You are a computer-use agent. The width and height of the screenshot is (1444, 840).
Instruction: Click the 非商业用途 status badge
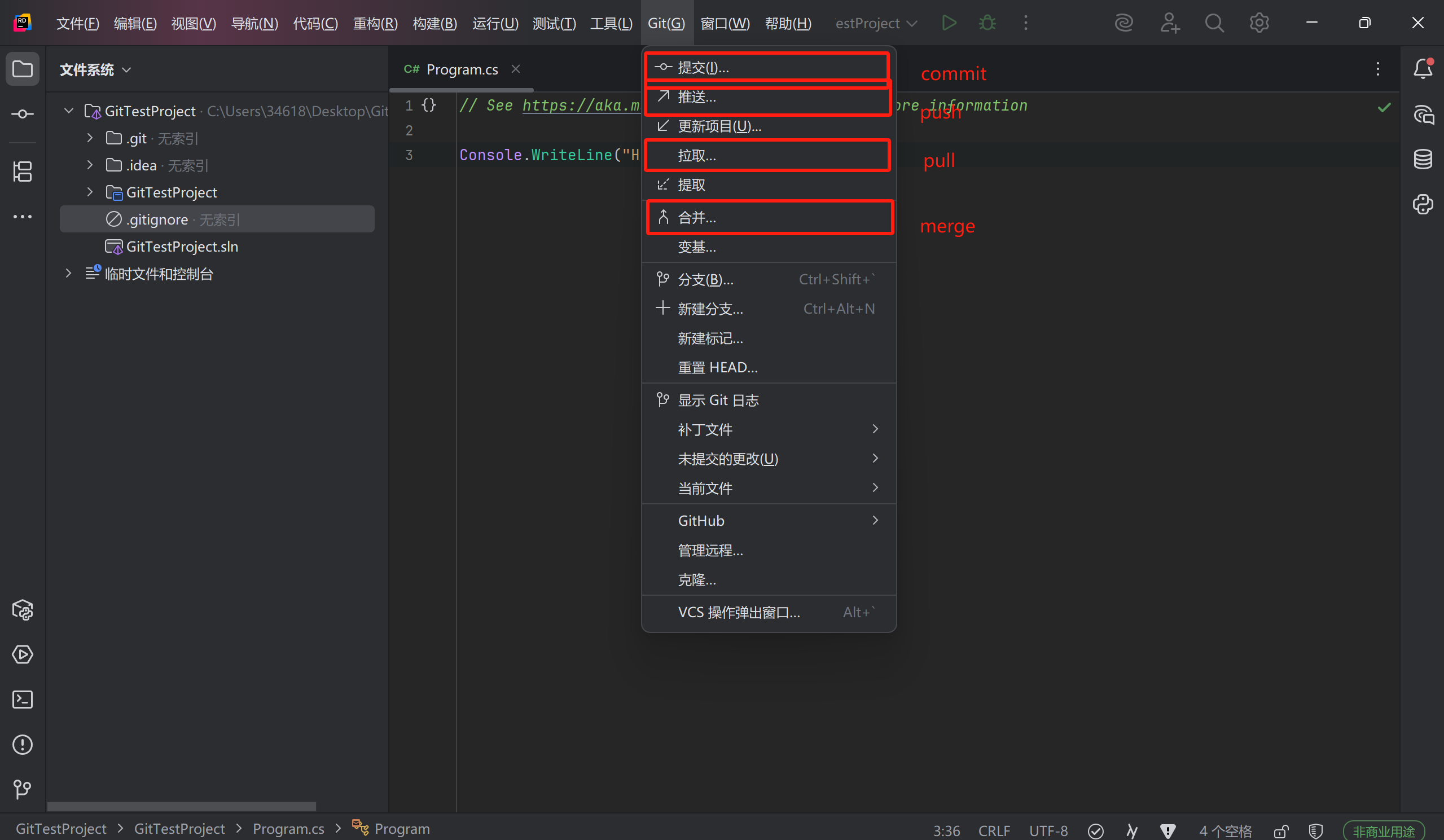pos(1383,830)
